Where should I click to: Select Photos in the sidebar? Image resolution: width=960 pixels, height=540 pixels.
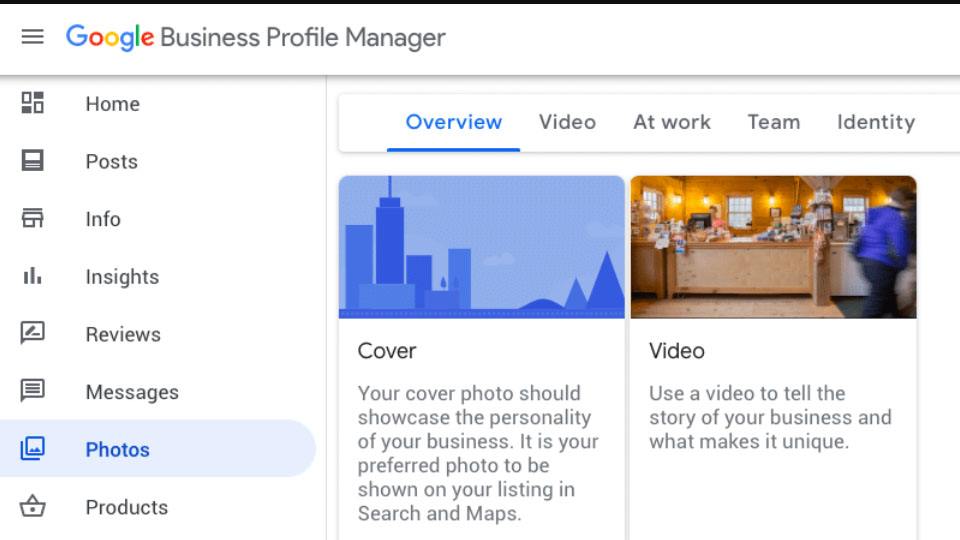tap(158, 449)
